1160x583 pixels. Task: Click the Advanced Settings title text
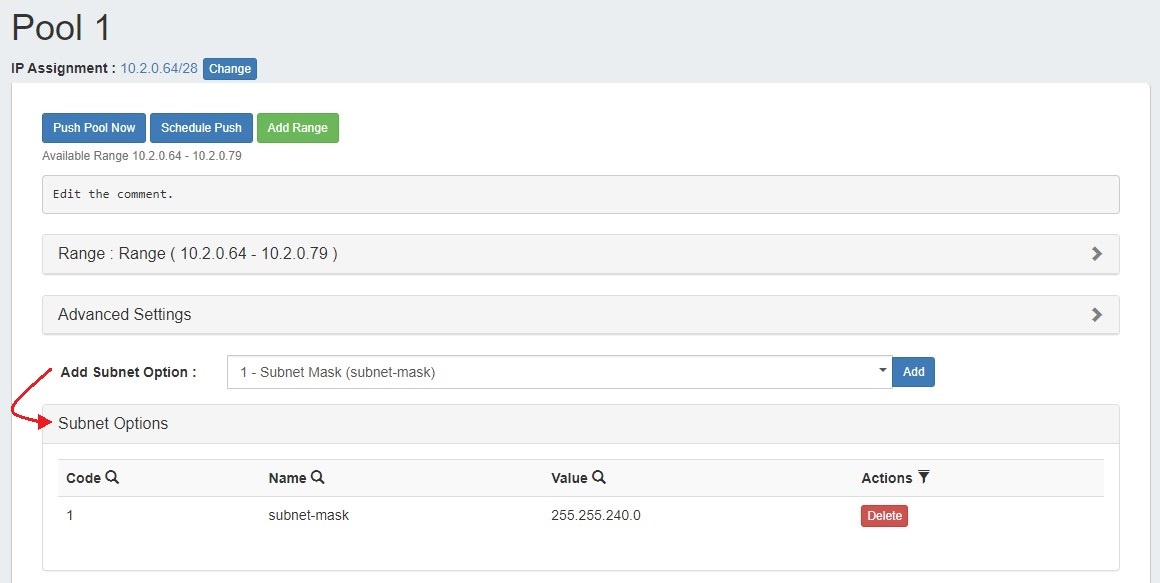(x=125, y=314)
